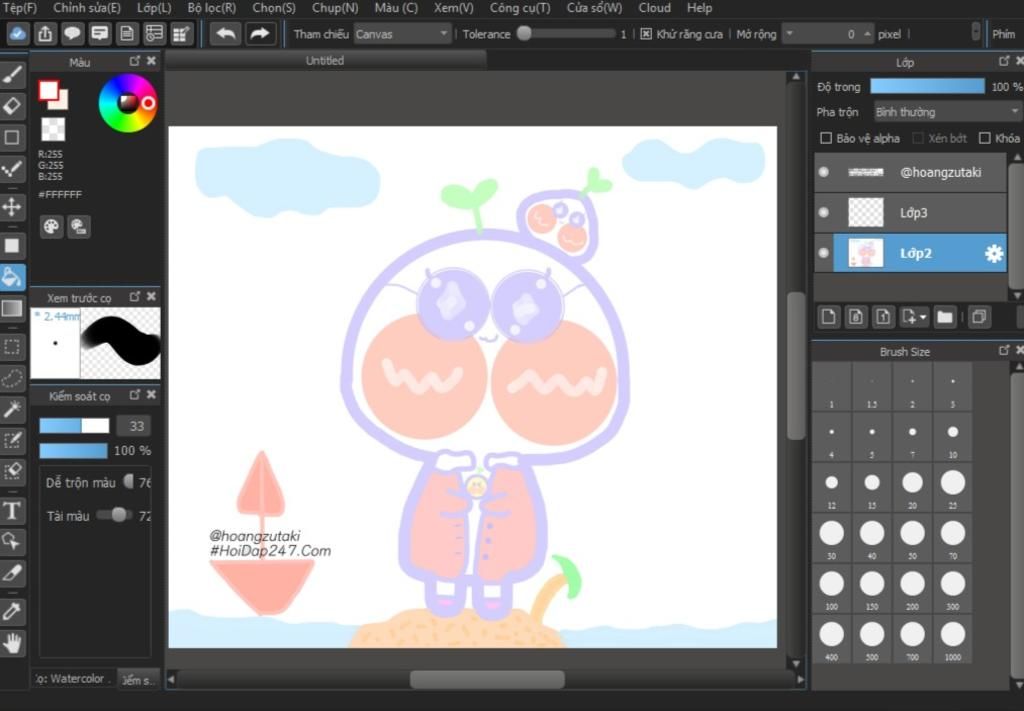Click the cloud save icon in top toolbar
Viewport: 1024px width, 711px height.
(x=18, y=34)
